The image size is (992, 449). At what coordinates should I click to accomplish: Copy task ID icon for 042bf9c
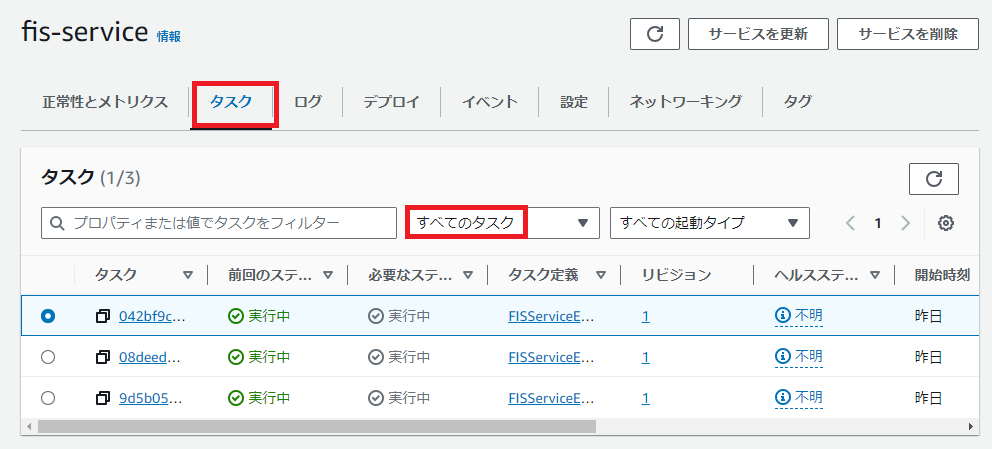[x=102, y=317]
